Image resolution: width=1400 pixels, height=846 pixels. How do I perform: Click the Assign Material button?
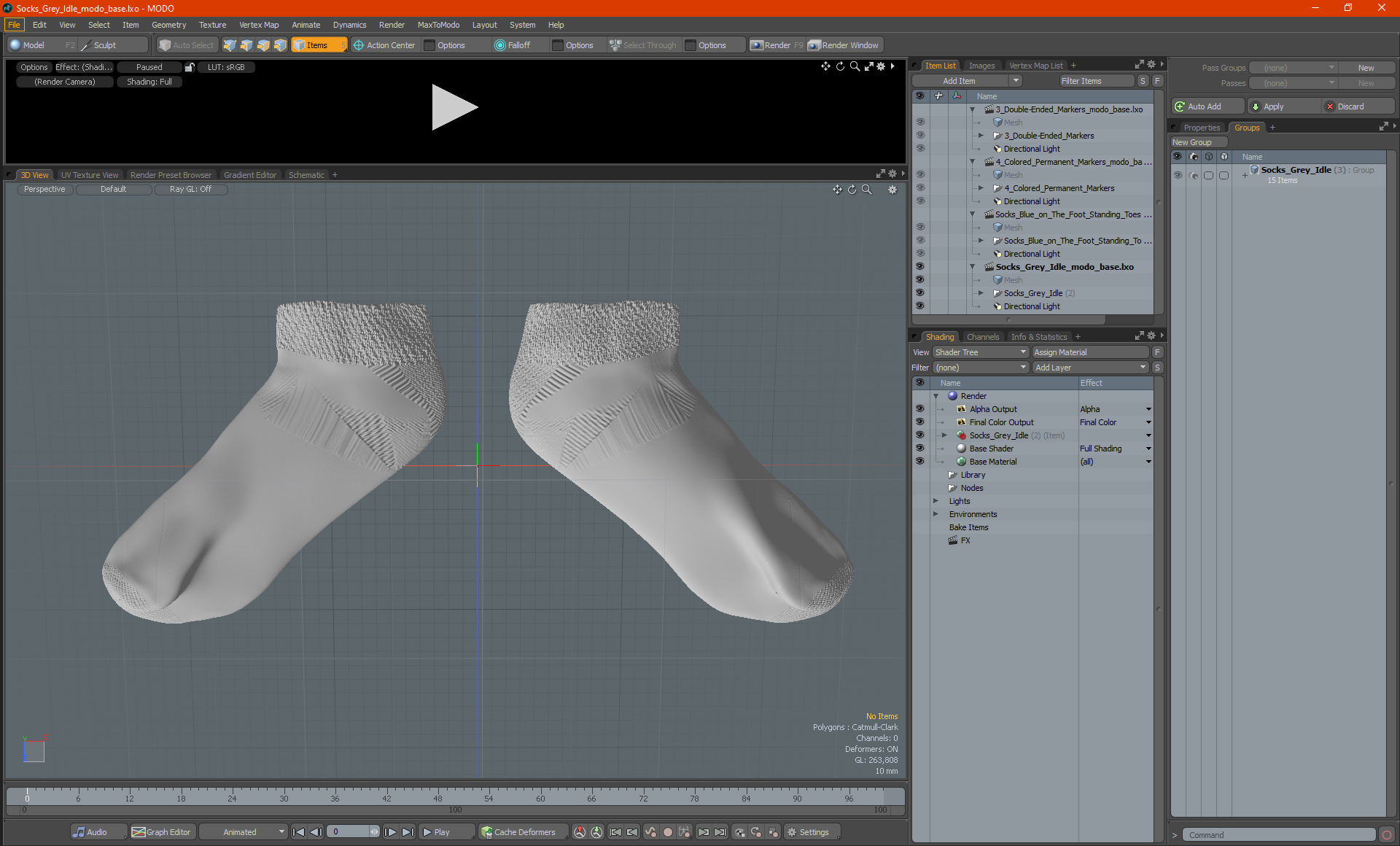(1091, 352)
